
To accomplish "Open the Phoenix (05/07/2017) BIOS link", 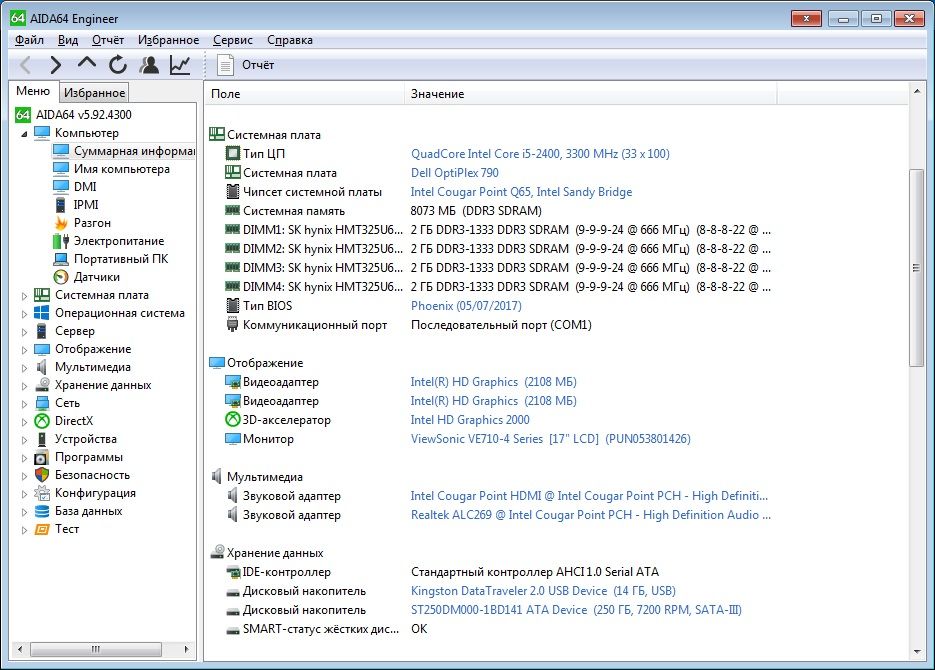I will (466, 306).
